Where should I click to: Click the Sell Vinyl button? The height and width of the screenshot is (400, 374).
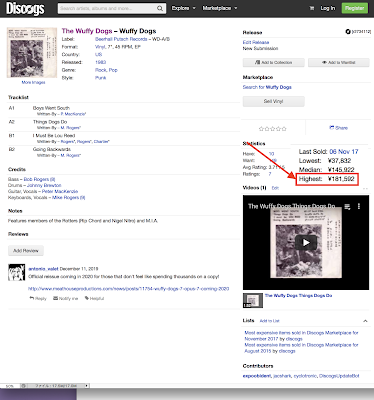(x=273, y=101)
